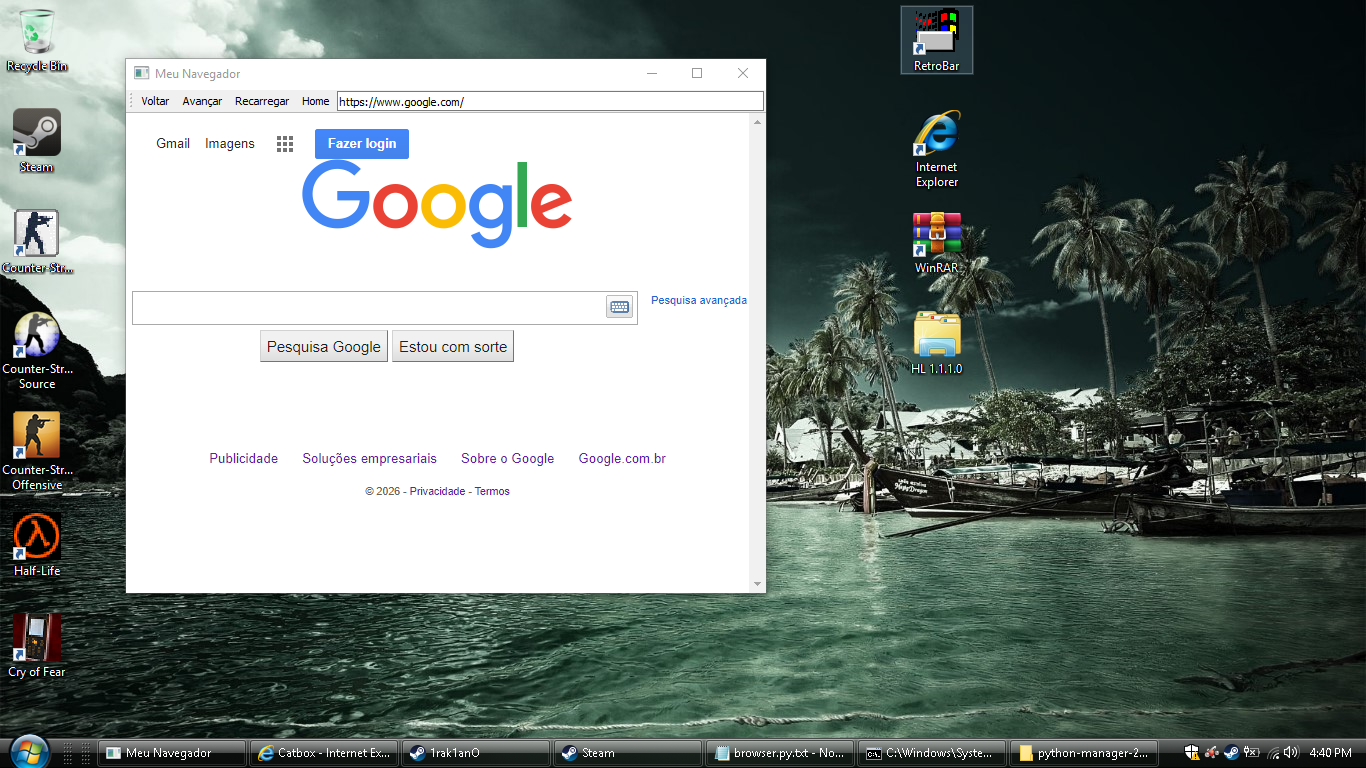Image resolution: width=1366 pixels, height=768 pixels.
Task: Open the WinRAR desktop shortcut
Action: pyautogui.click(x=936, y=235)
